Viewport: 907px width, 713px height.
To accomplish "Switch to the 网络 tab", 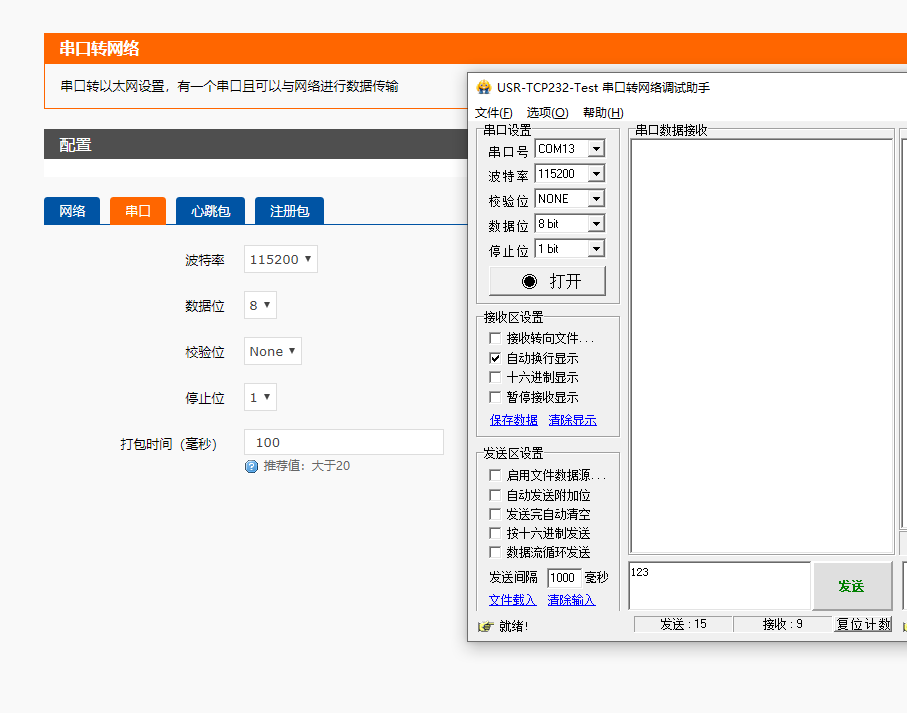I will tap(72, 211).
